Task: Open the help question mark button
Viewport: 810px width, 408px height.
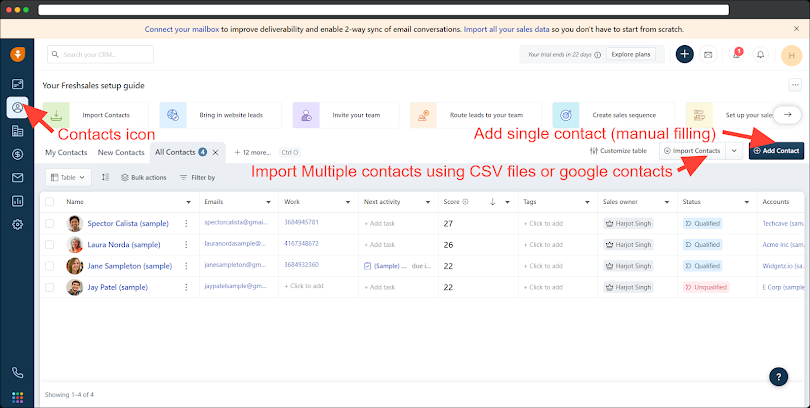Action: (778, 376)
